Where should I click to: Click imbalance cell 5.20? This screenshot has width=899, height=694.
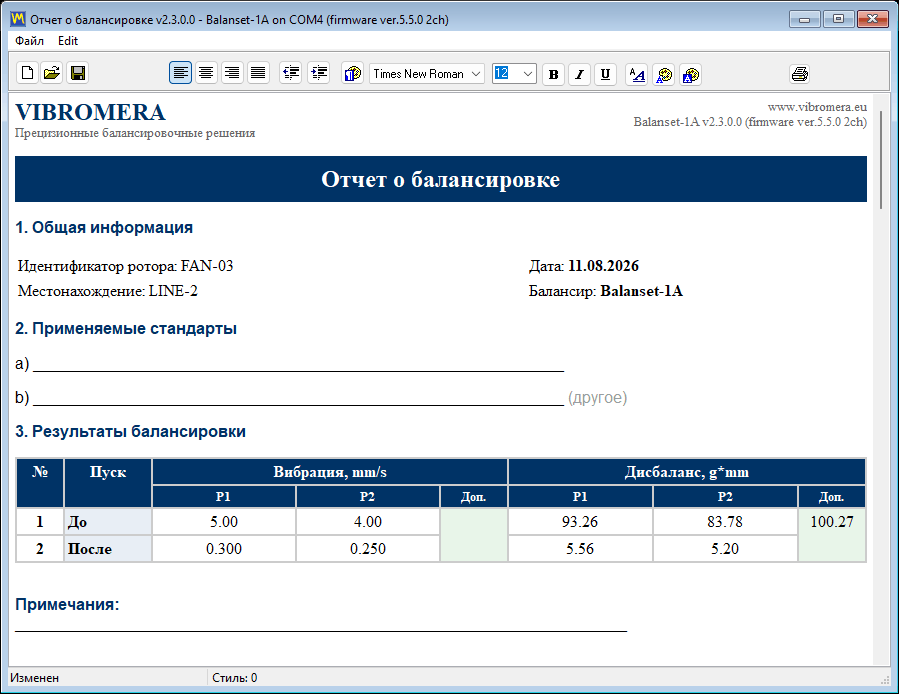(725, 549)
